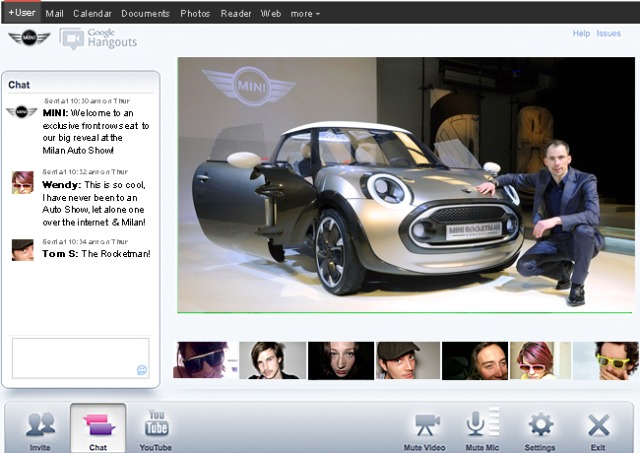Toggle Mute Mic button
The image size is (640, 453).
pyautogui.click(x=482, y=428)
